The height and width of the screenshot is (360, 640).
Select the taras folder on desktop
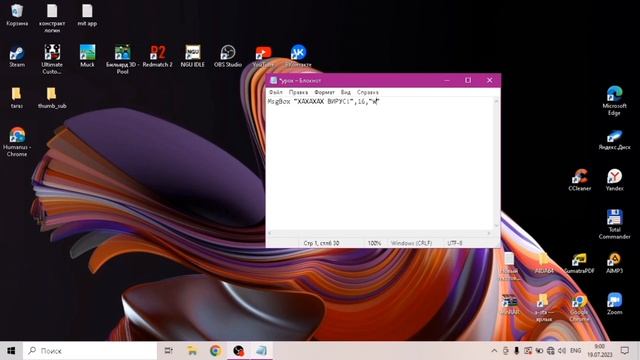(17, 98)
